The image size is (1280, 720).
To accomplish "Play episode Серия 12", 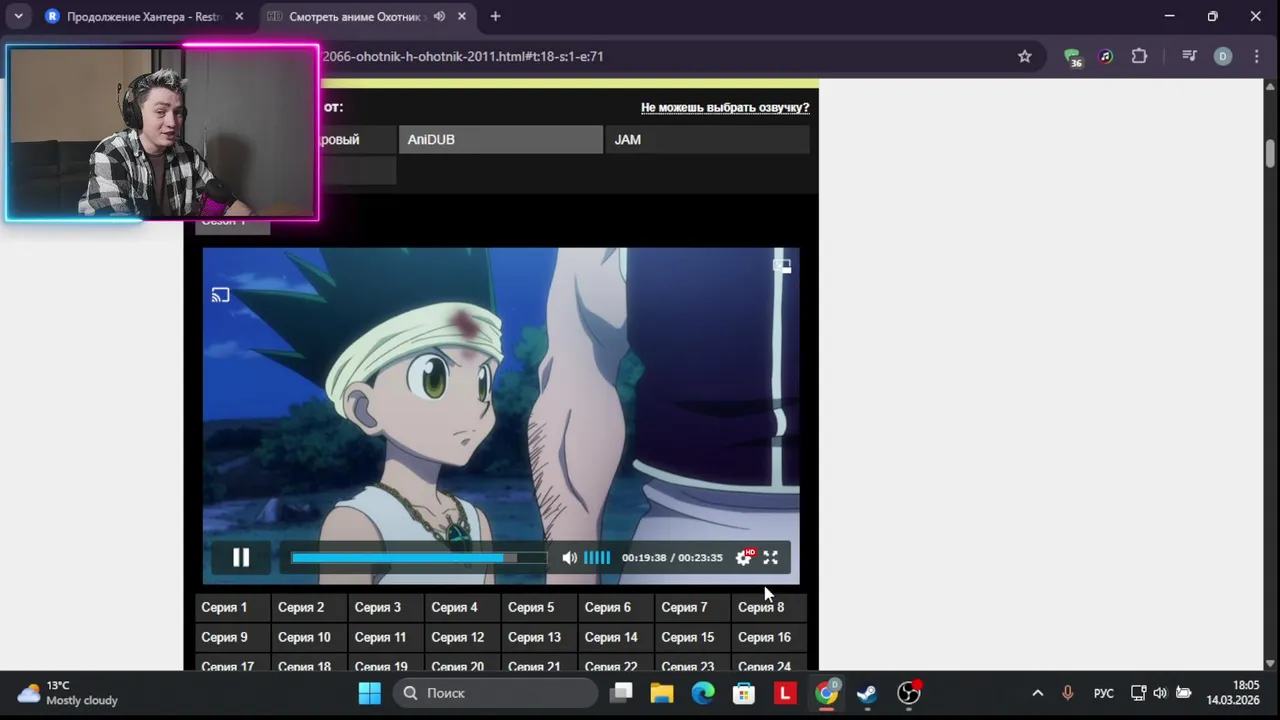I will click(x=463, y=637).
